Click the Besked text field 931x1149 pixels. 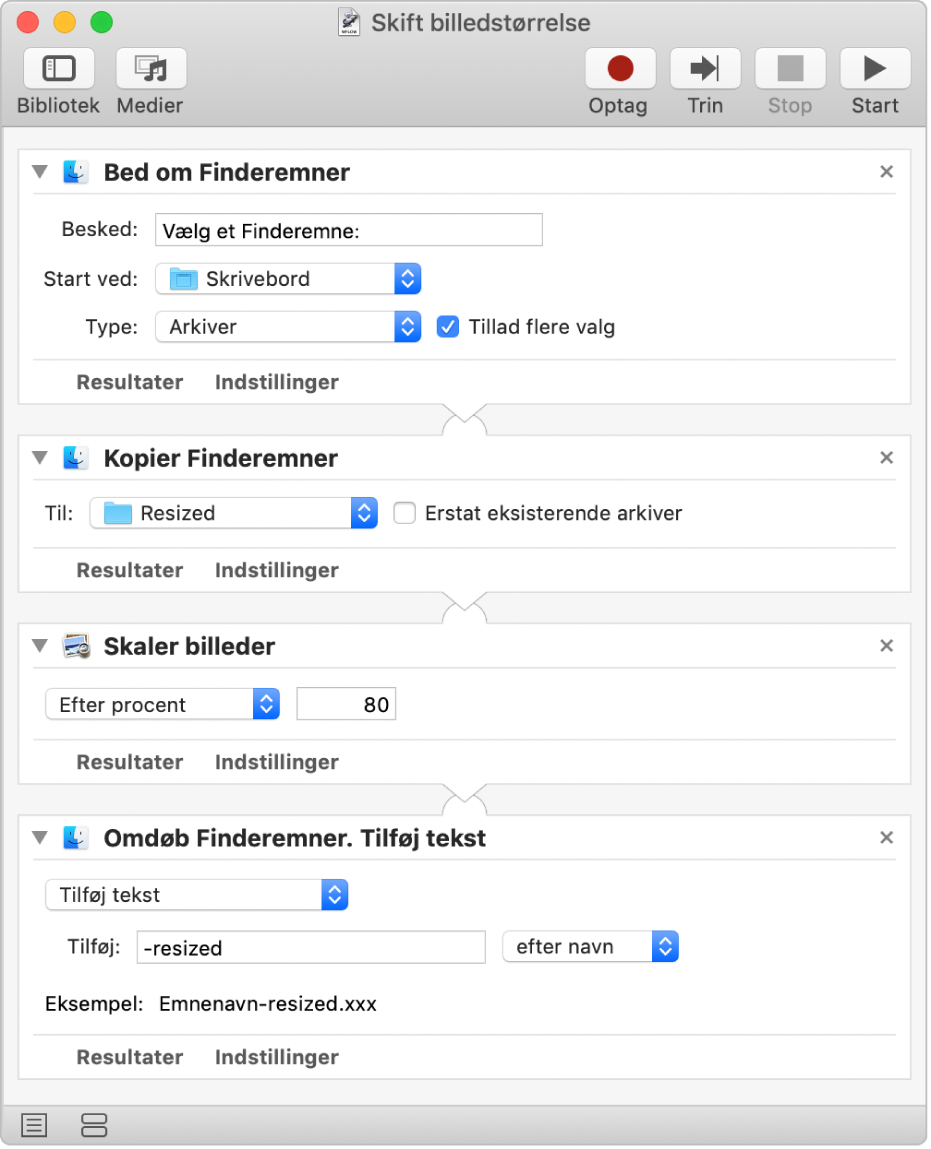348,230
